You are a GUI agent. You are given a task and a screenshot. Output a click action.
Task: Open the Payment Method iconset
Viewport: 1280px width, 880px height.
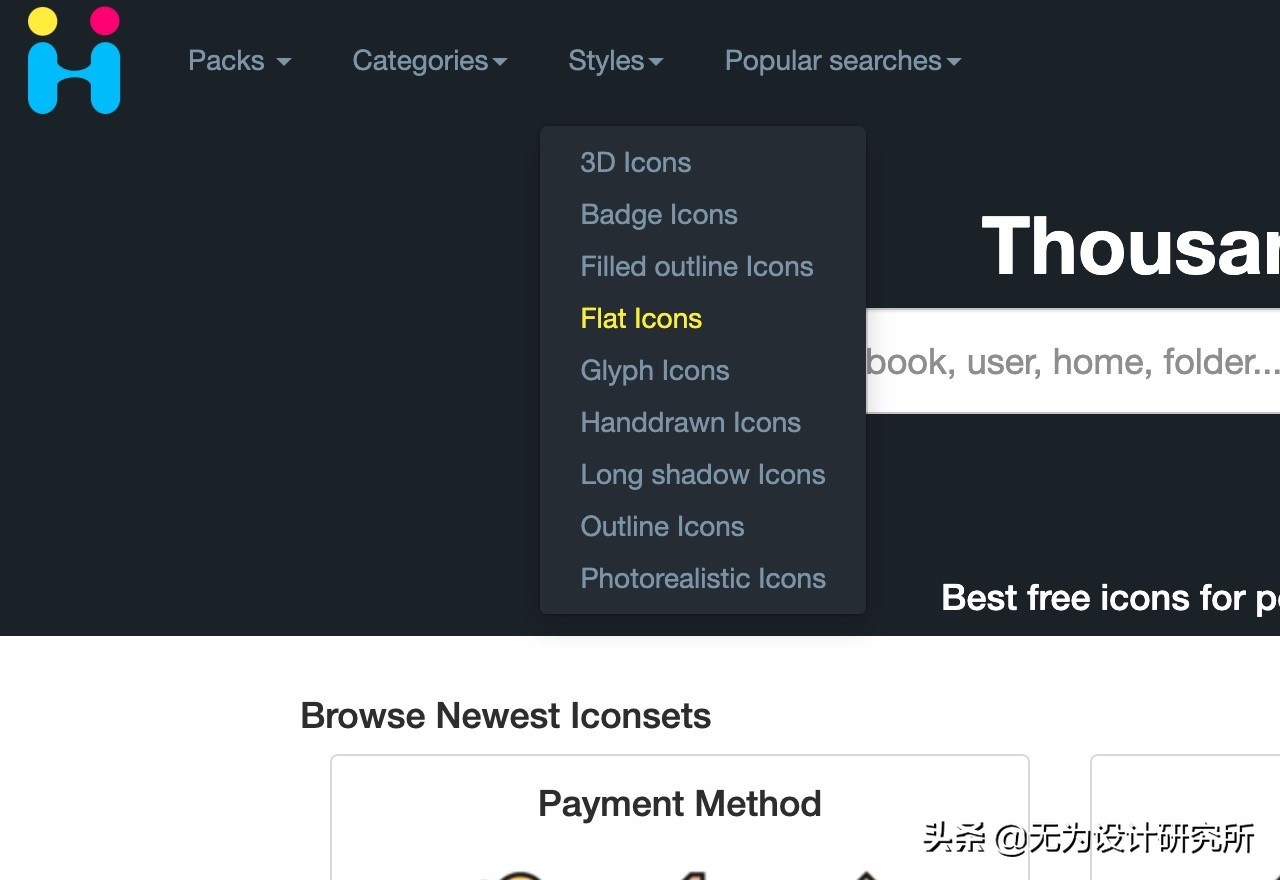679,804
